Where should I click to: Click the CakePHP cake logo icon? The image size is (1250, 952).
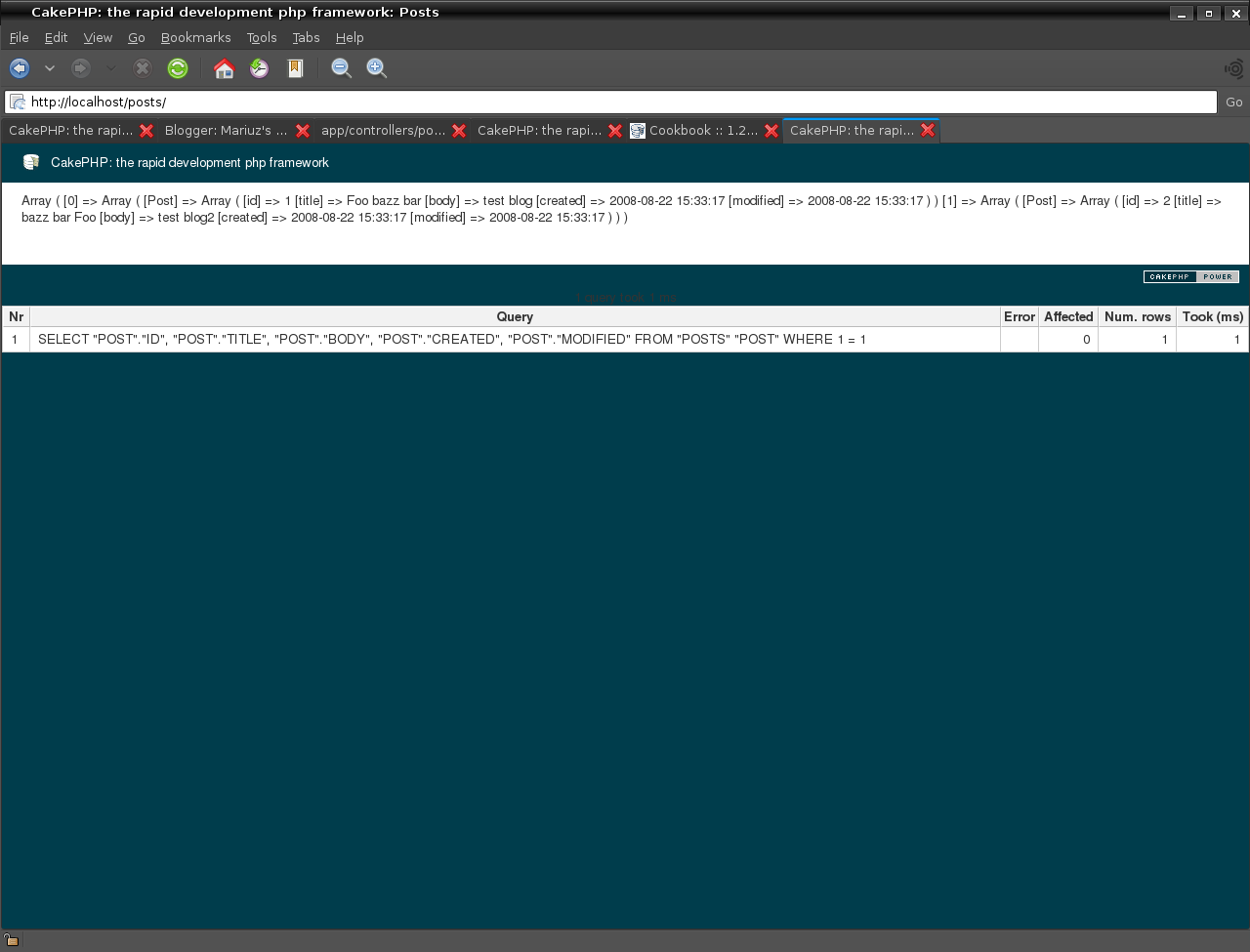(x=31, y=162)
